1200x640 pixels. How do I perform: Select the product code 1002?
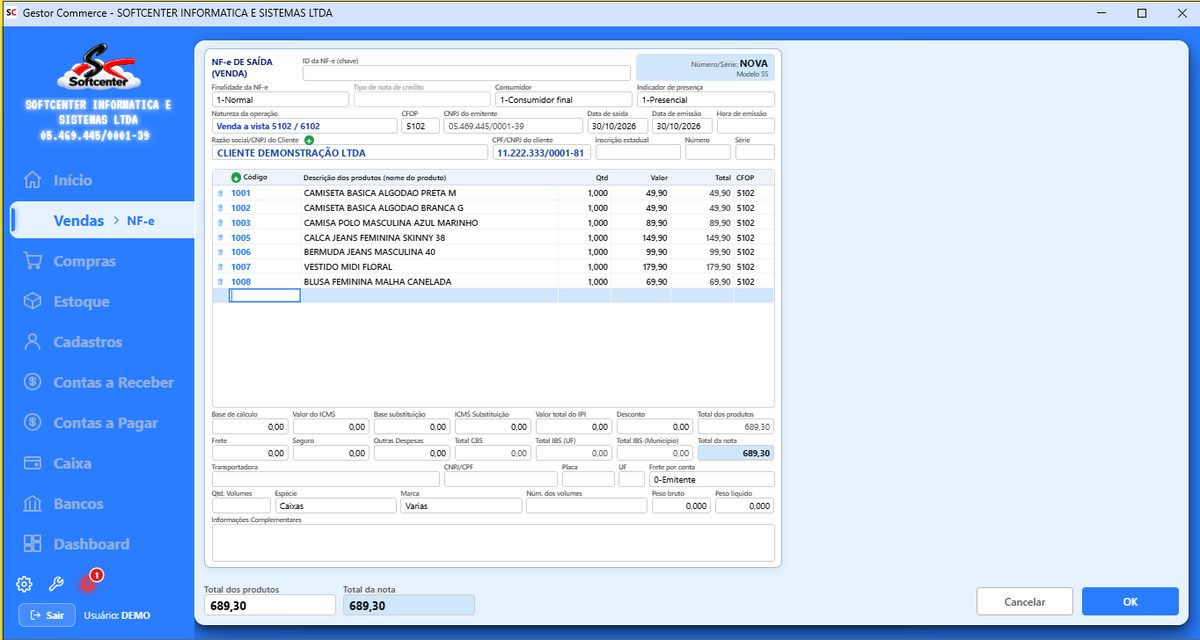pos(241,208)
